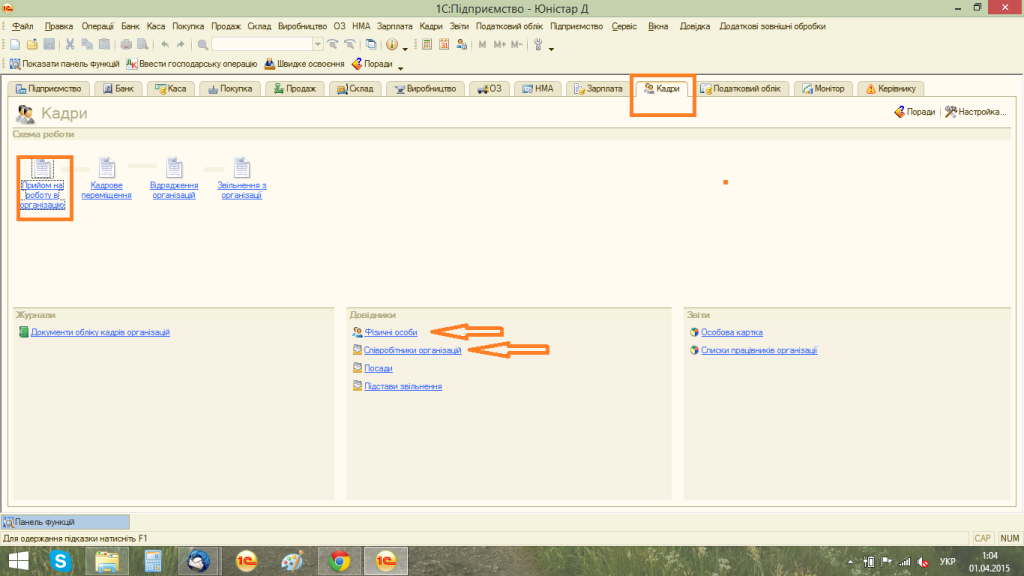The image size is (1024, 576).
Task: Click Ввести господарську операцію button
Action: (x=191, y=64)
